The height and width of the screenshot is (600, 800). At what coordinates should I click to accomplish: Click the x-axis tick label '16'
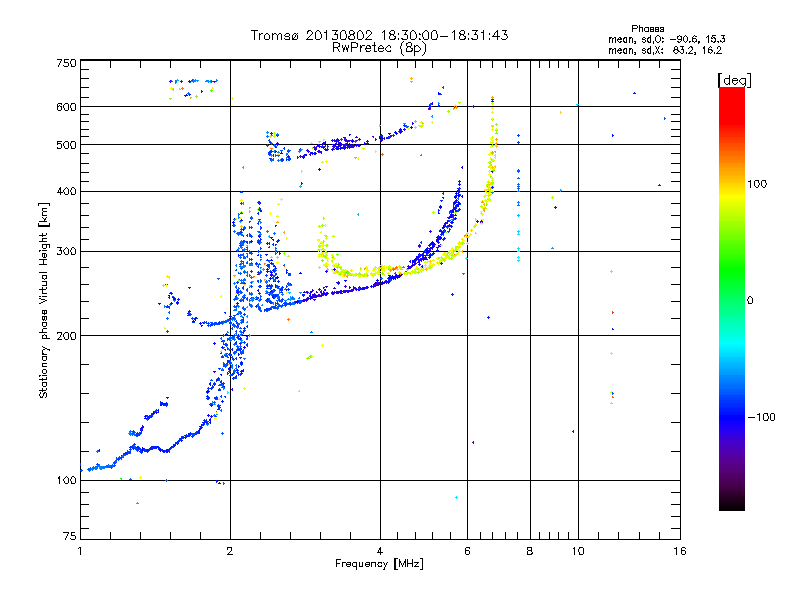click(680, 551)
